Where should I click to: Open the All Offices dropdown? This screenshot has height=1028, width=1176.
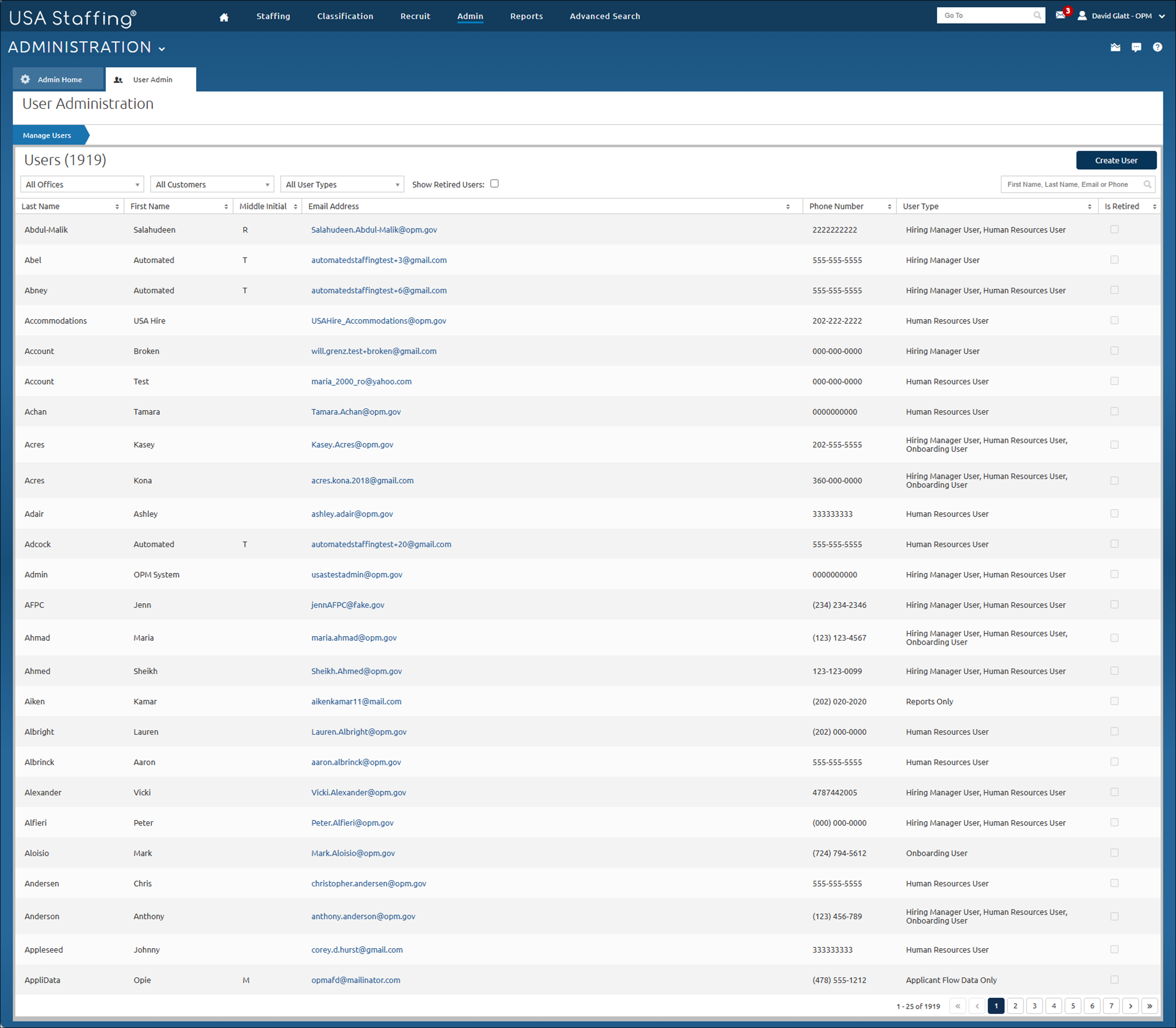tap(82, 184)
